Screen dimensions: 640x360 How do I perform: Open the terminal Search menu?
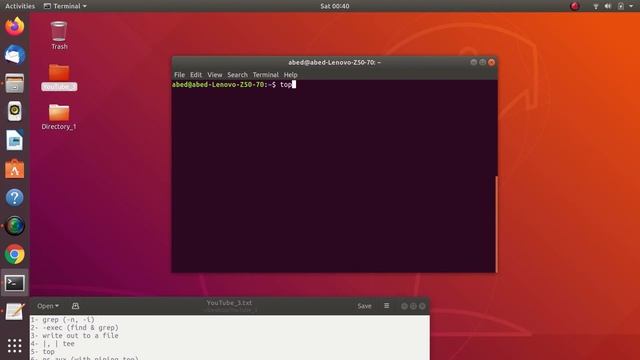point(237,75)
